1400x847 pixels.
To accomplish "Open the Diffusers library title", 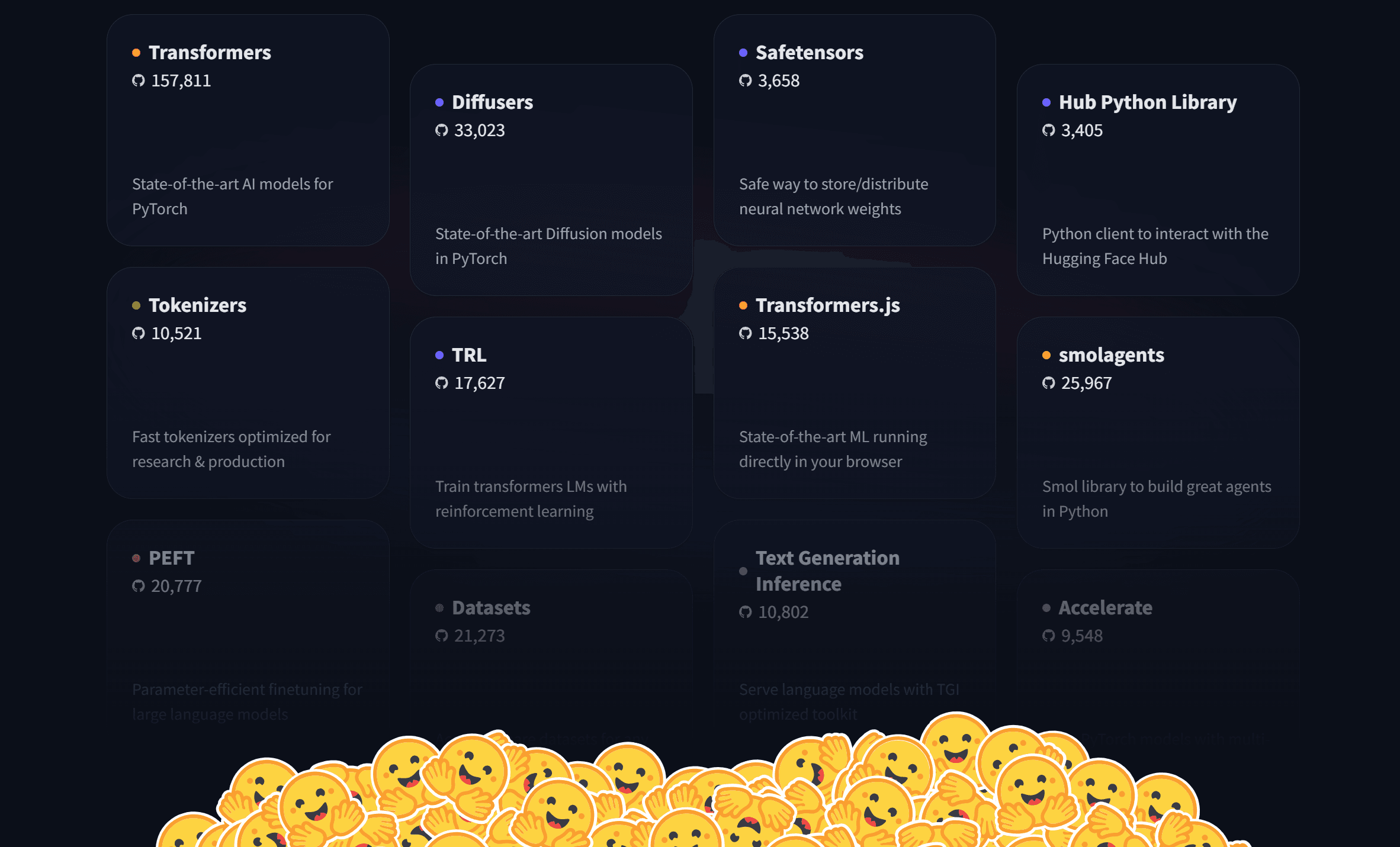I will click(x=492, y=102).
